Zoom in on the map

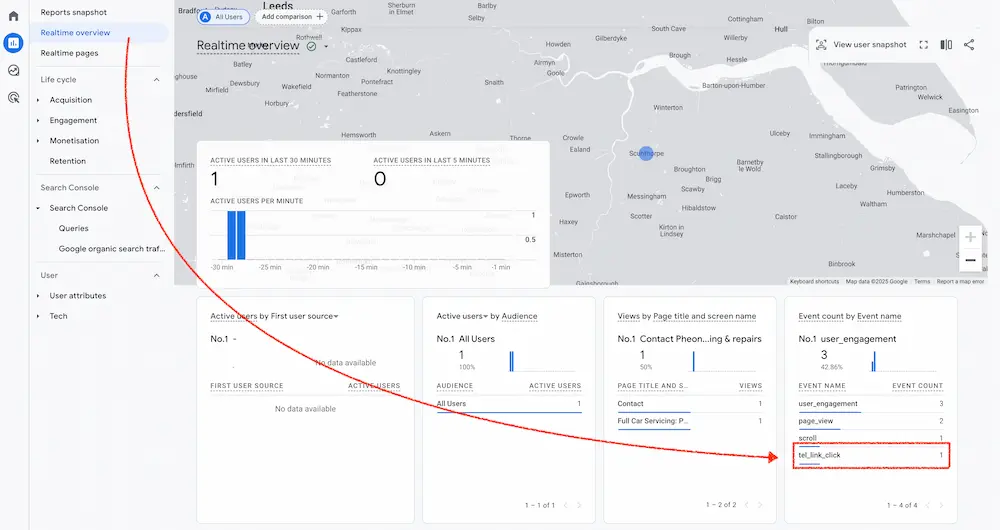point(970,237)
